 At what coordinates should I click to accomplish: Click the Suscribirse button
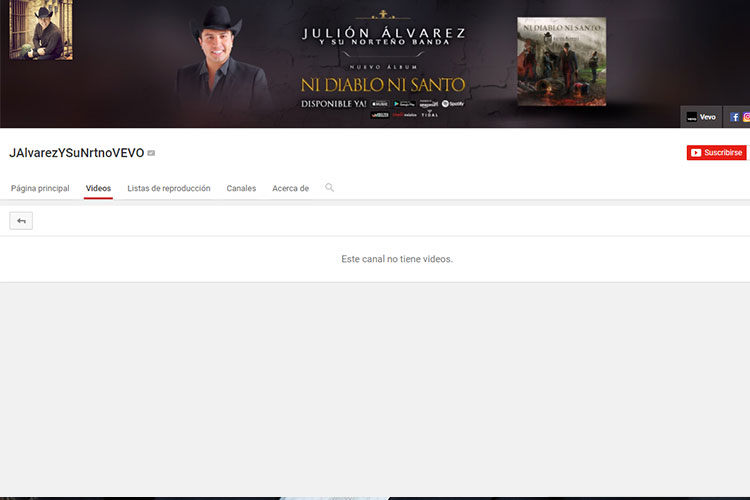716,153
